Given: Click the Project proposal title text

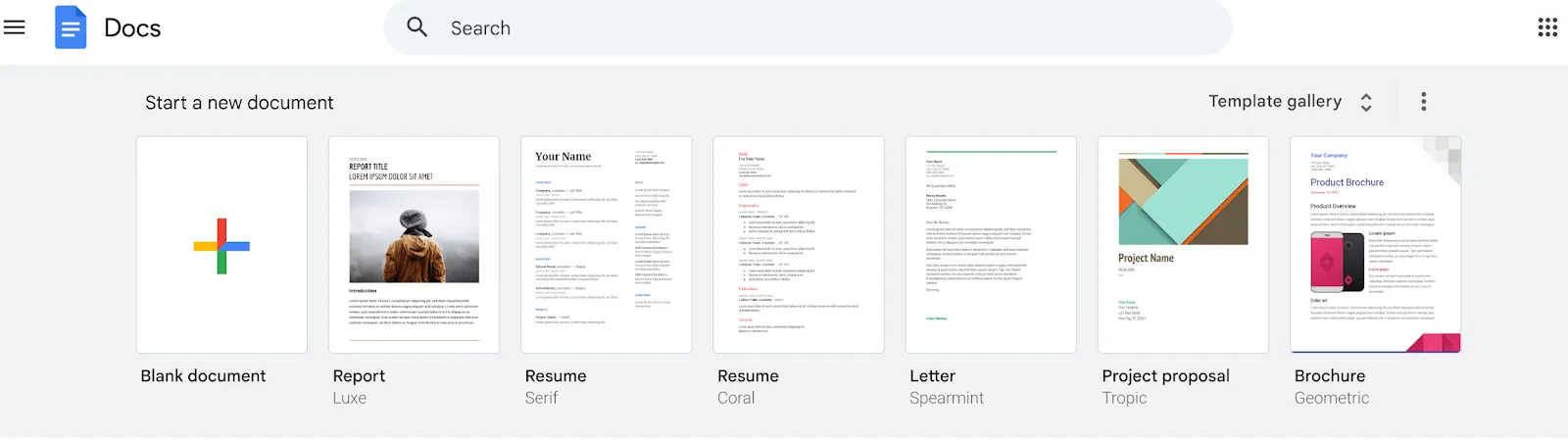Looking at the screenshot, I should [1165, 376].
